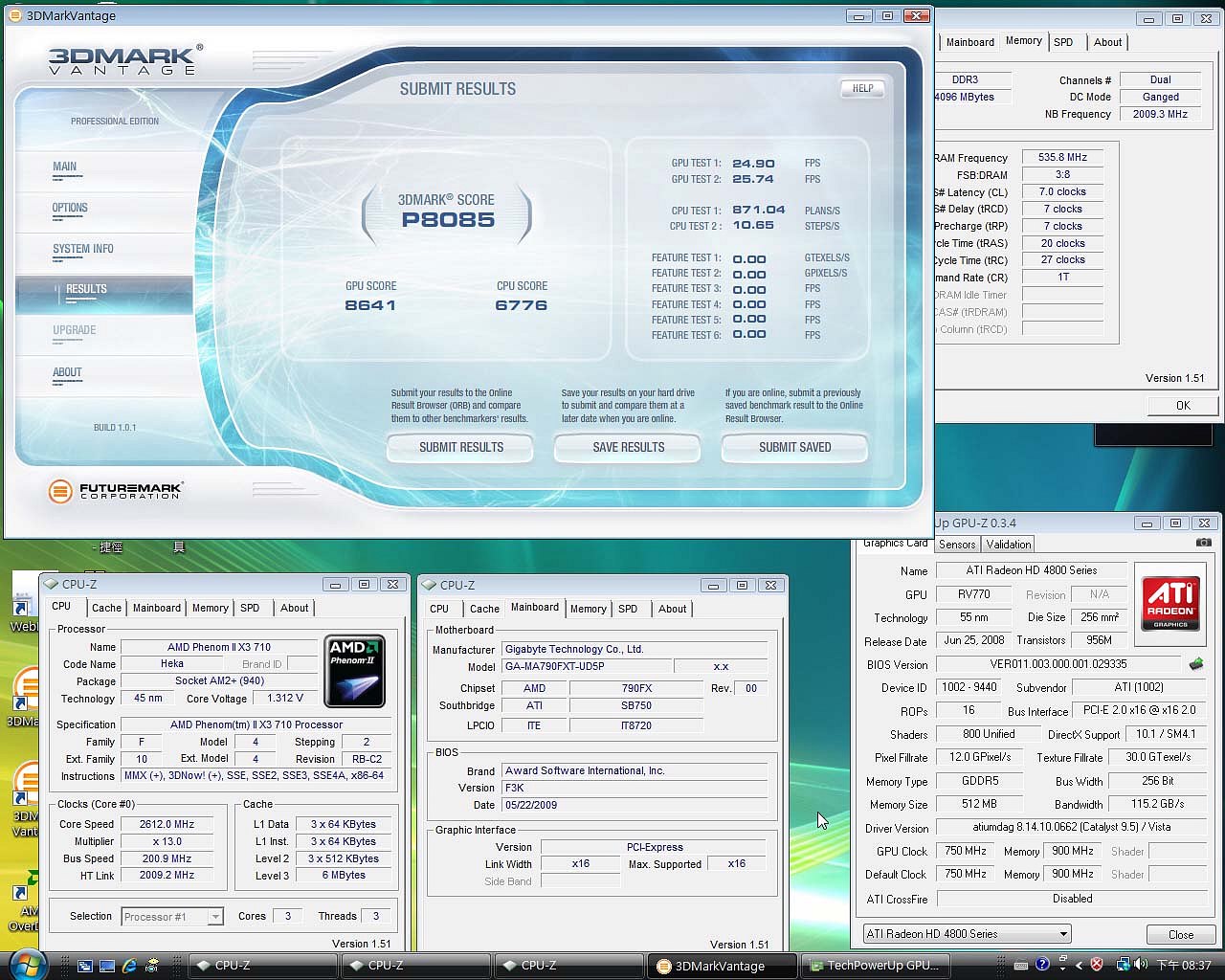The height and width of the screenshot is (980, 1225).
Task: Click the NB Frequency value 2009.3 MHz
Action: [1160, 114]
